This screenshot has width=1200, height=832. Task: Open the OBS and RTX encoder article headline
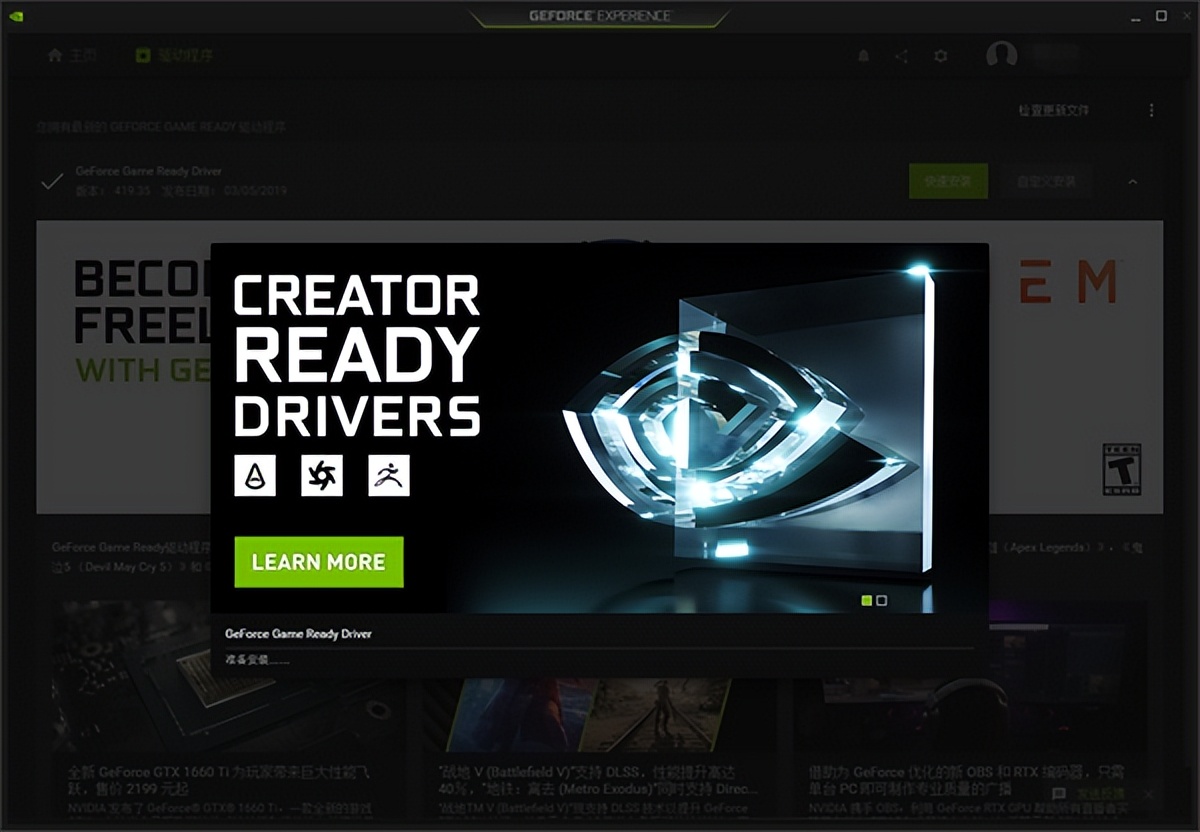coord(968,780)
